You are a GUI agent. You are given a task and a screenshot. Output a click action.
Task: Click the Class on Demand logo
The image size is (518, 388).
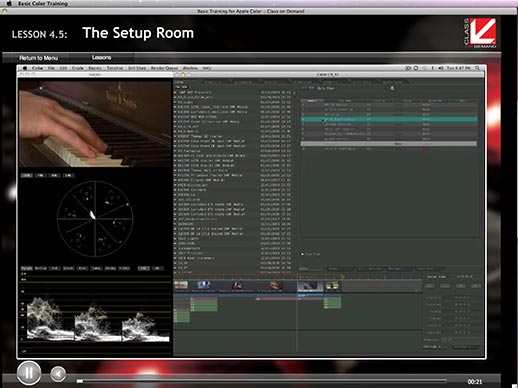point(480,33)
